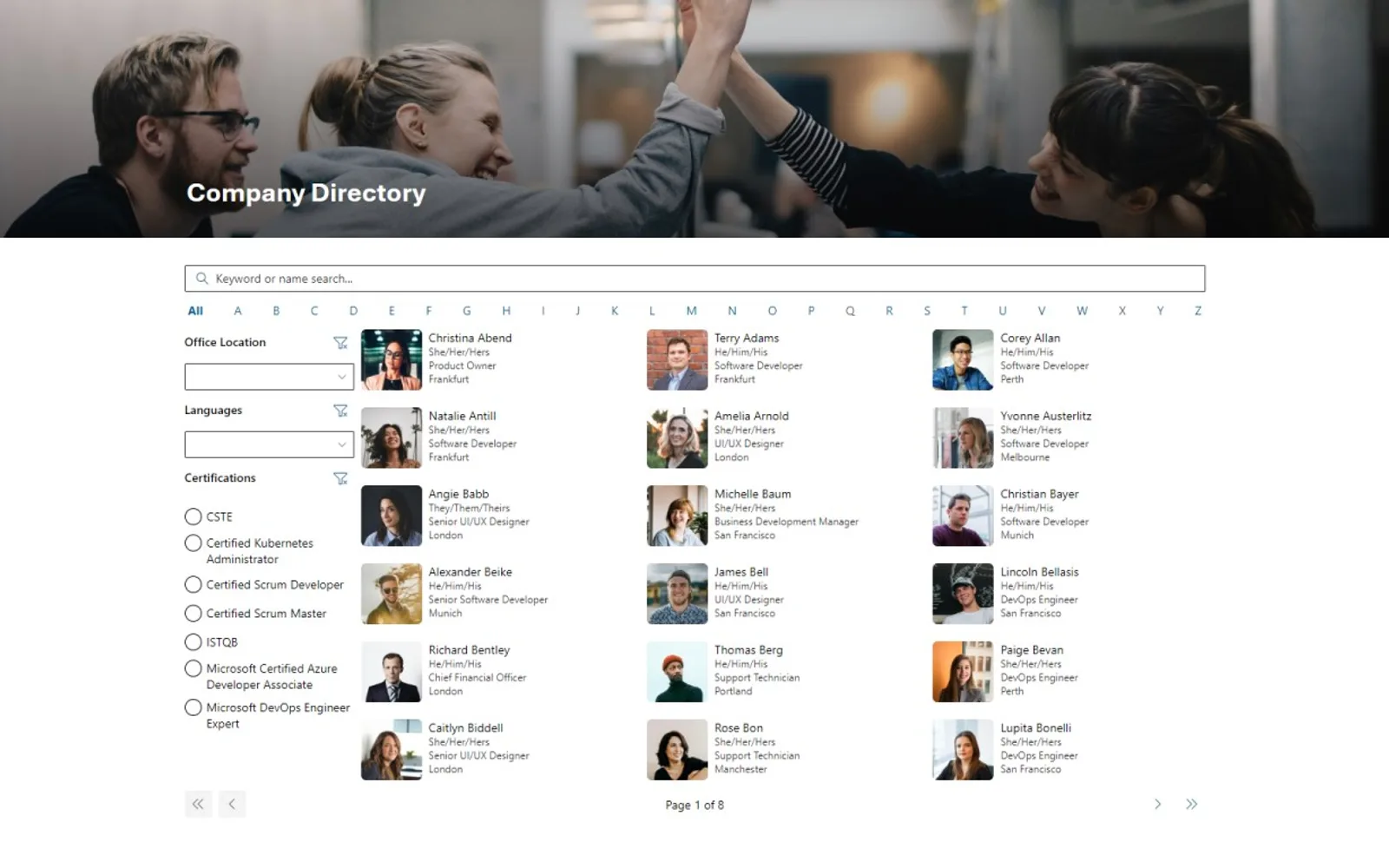Clear the Languages filter icon
This screenshot has width=1389, height=868.
[x=340, y=411]
